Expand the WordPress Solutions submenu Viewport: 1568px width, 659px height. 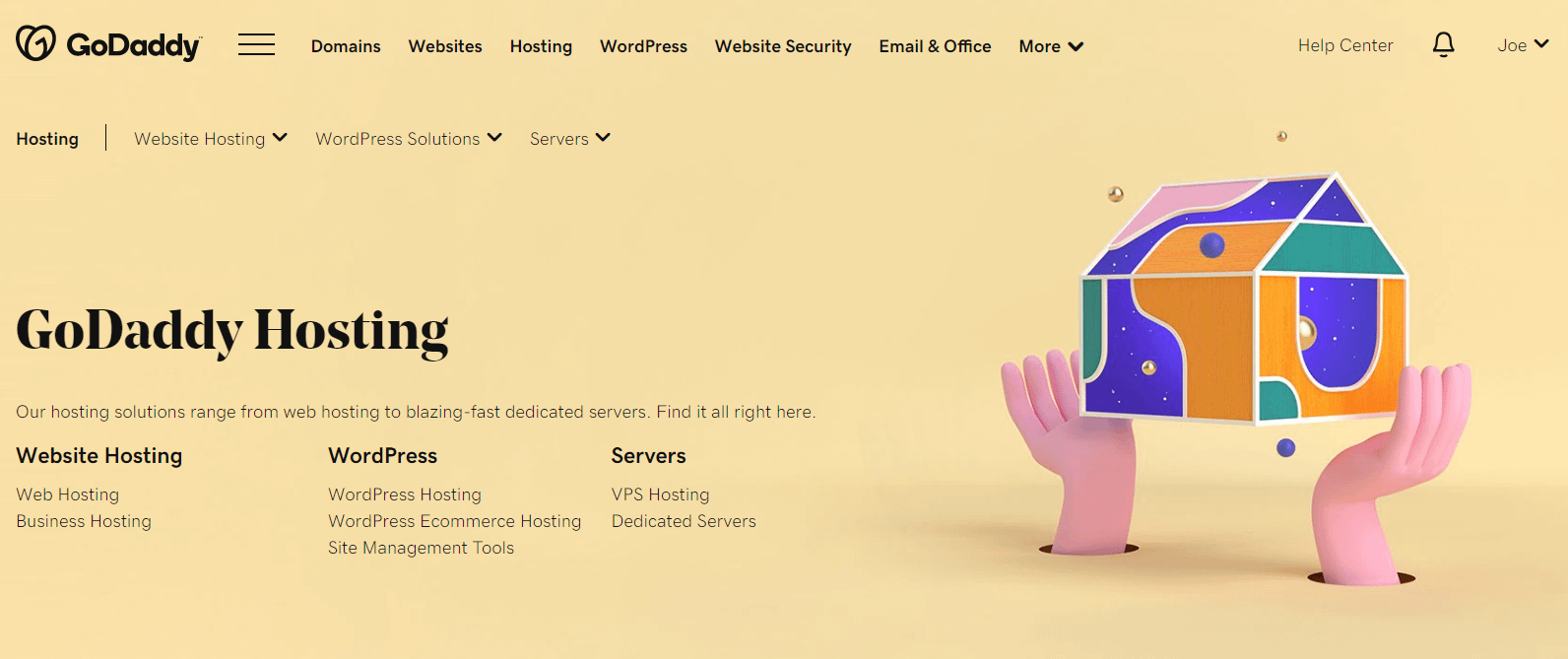[409, 139]
